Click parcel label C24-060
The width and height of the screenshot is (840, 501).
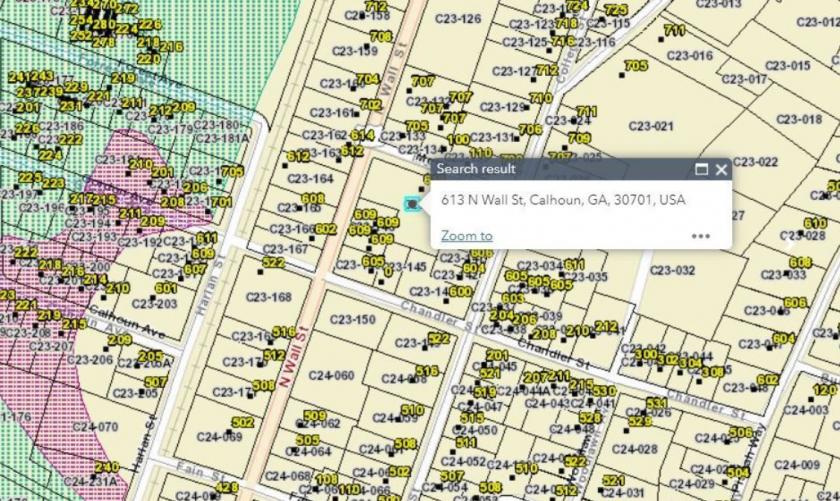331,376
